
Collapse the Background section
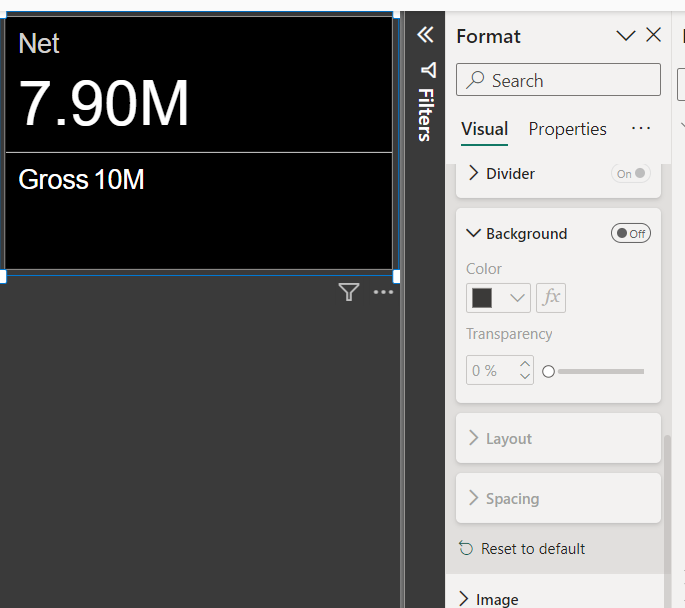[x=474, y=233]
